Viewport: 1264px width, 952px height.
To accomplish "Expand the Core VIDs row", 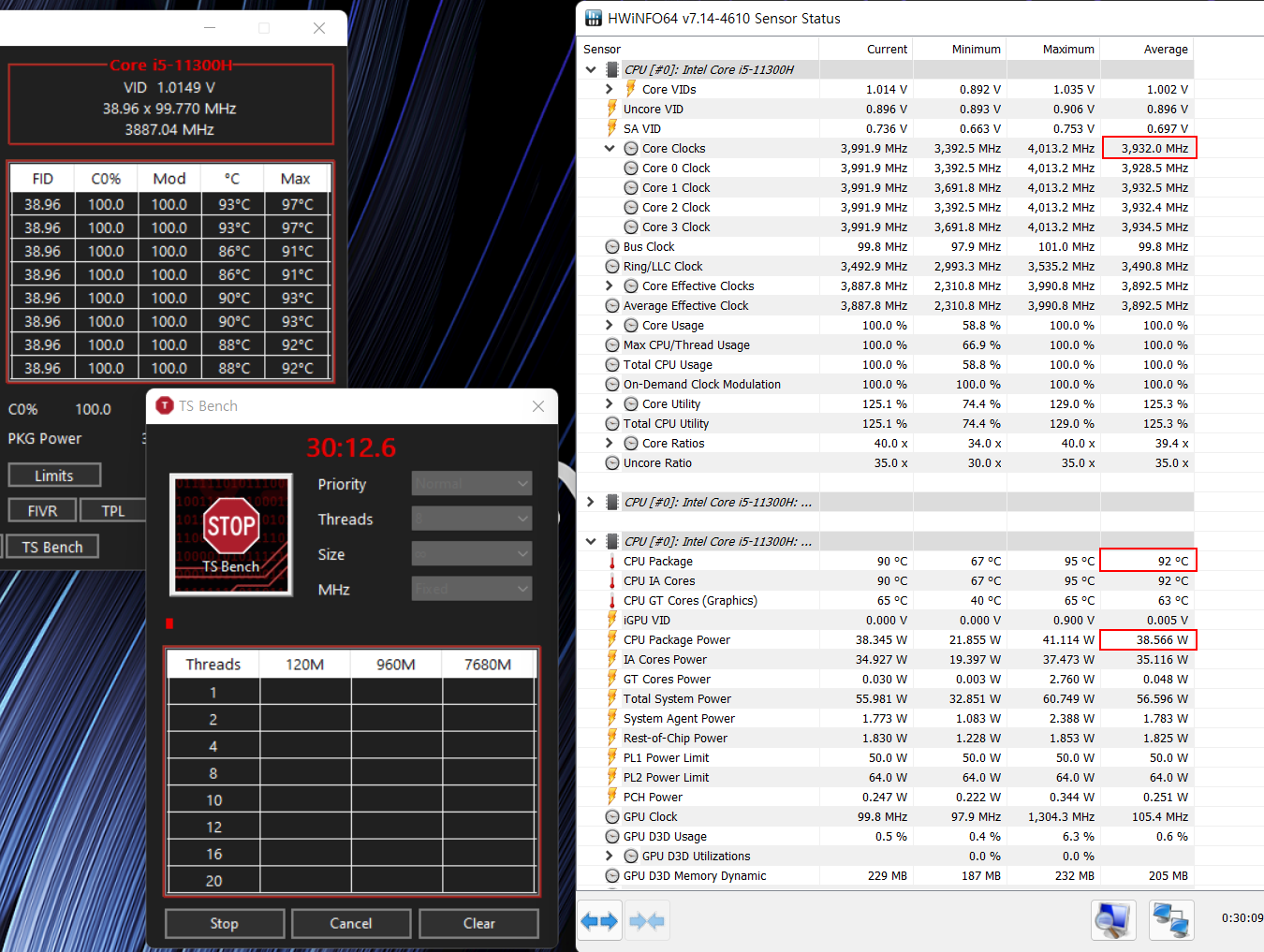I will click(x=610, y=90).
